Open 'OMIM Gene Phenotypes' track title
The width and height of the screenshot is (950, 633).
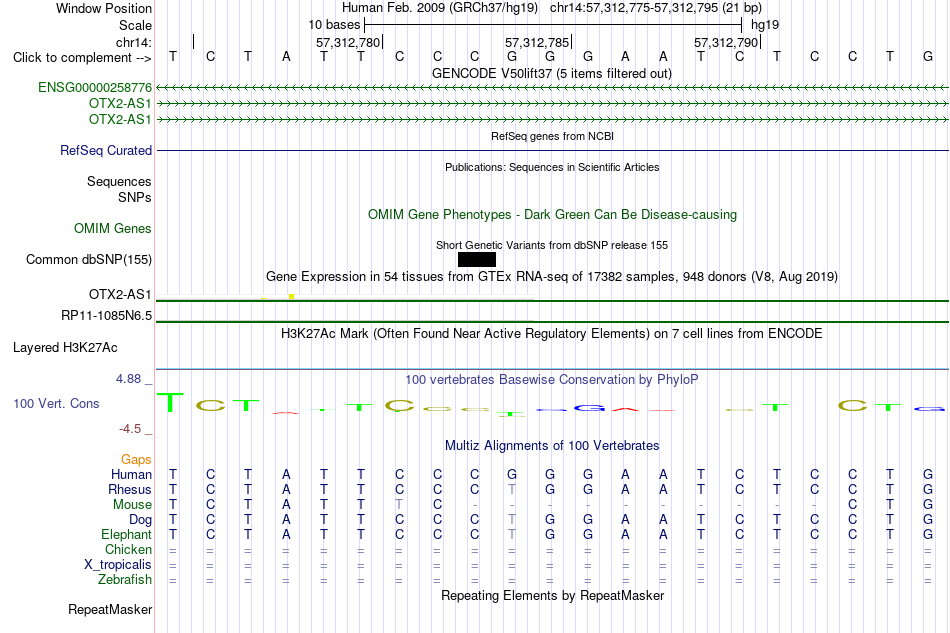553,214
